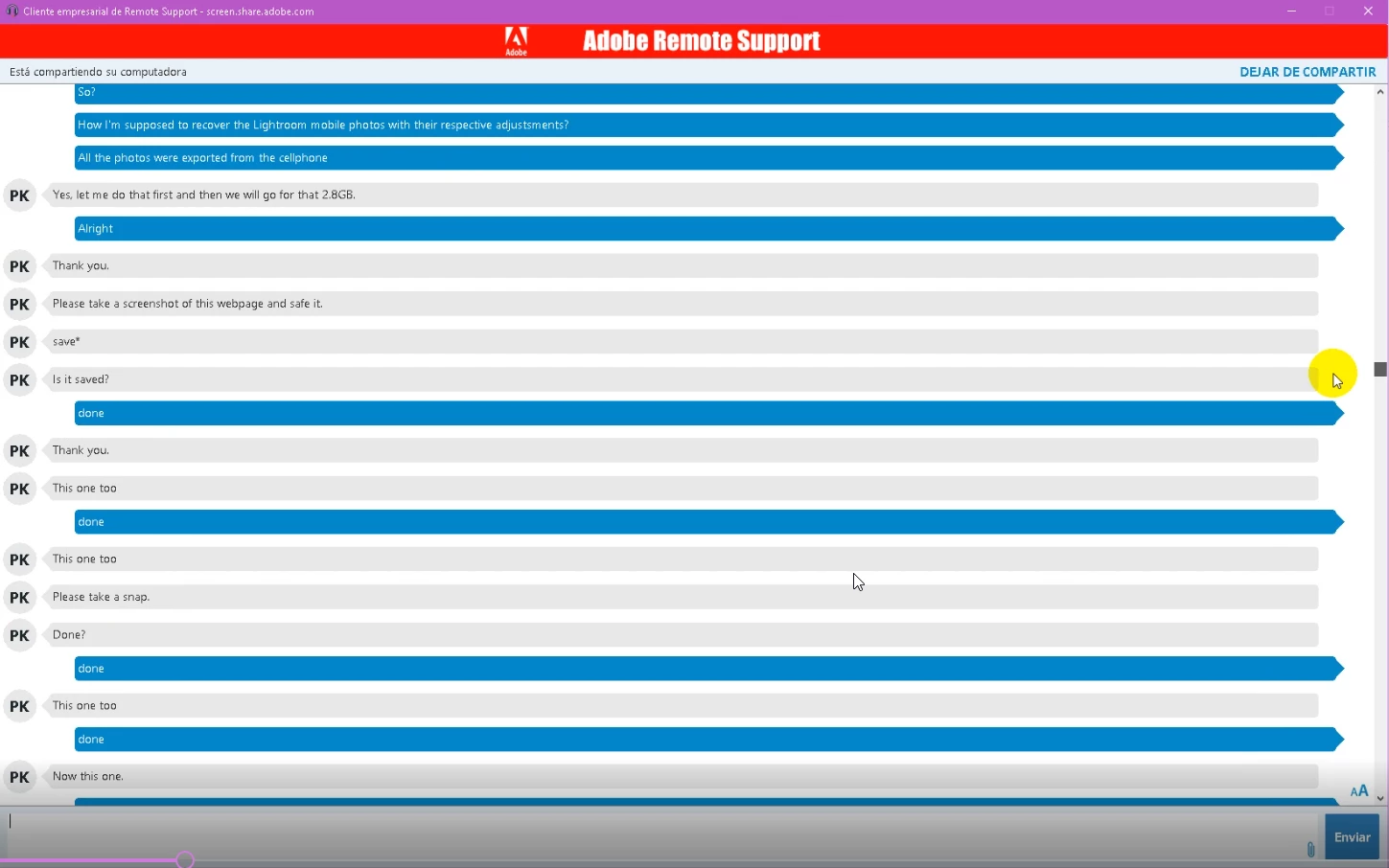Focus the chat message input field
The width and height of the screenshot is (1389, 868).
(661, 836)
